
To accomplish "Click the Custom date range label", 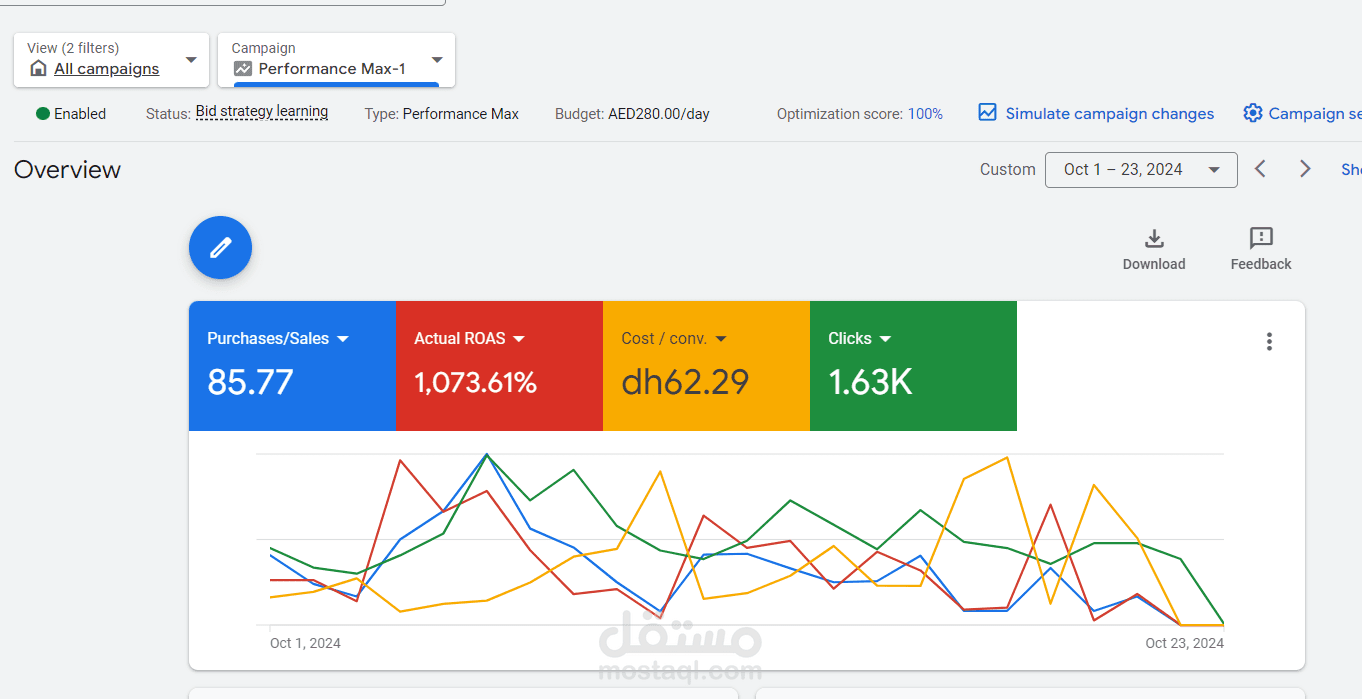I will (x=1007, y=170).
